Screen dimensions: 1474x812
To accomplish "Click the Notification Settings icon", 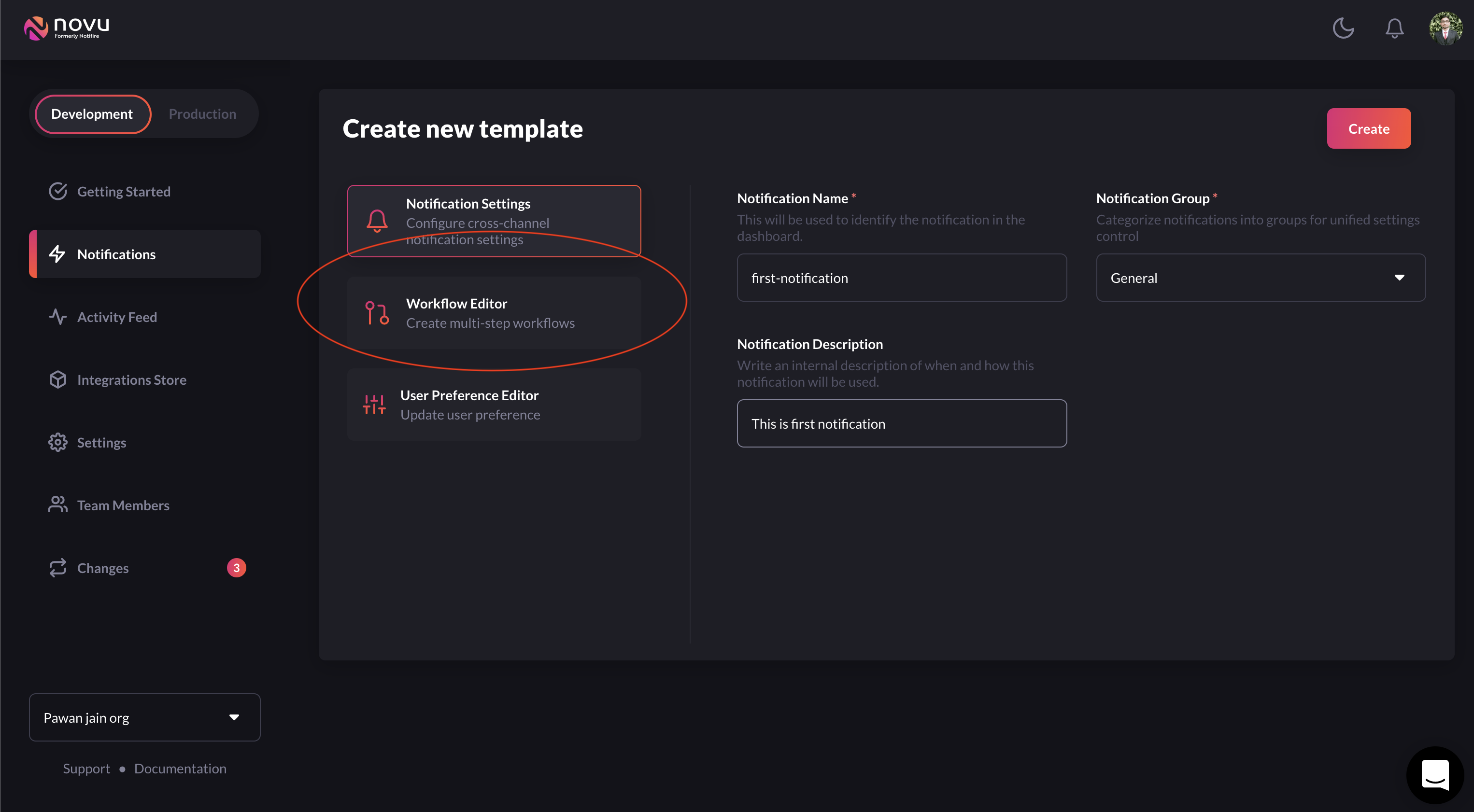I will pos(378,221).
